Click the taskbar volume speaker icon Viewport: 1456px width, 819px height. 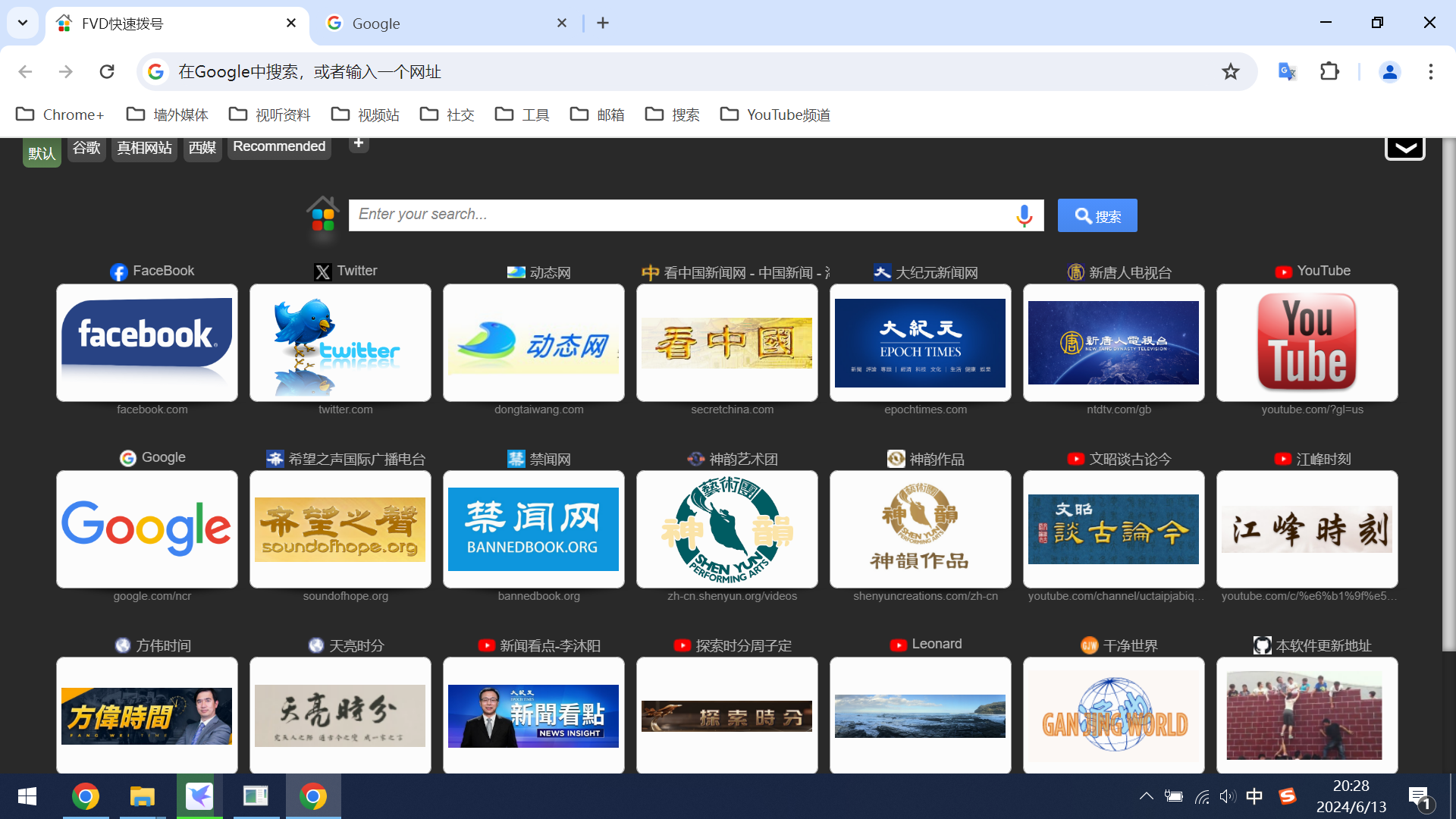click(1228, 796)
